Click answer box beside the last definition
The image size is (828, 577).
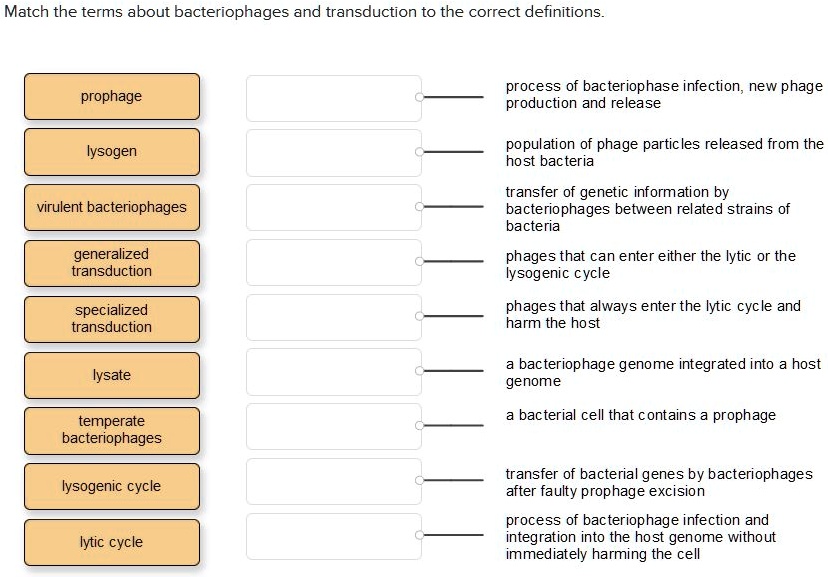[x=333, y=536]
